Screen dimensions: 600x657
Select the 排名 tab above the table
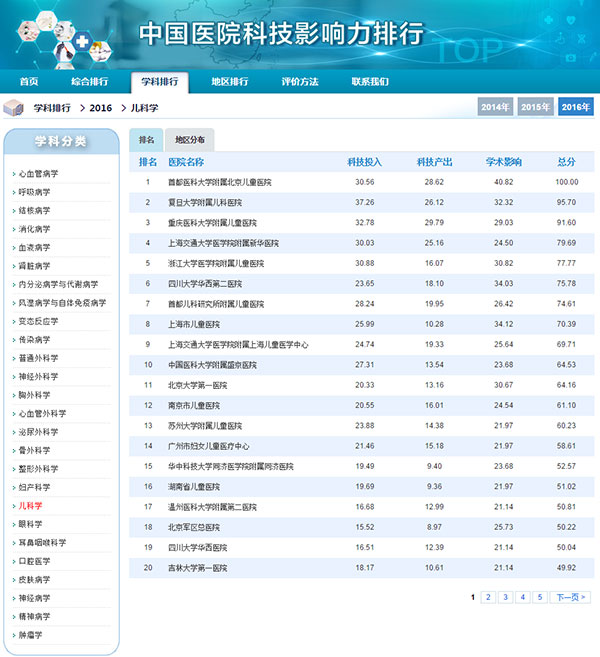click(x=146, y=140)
